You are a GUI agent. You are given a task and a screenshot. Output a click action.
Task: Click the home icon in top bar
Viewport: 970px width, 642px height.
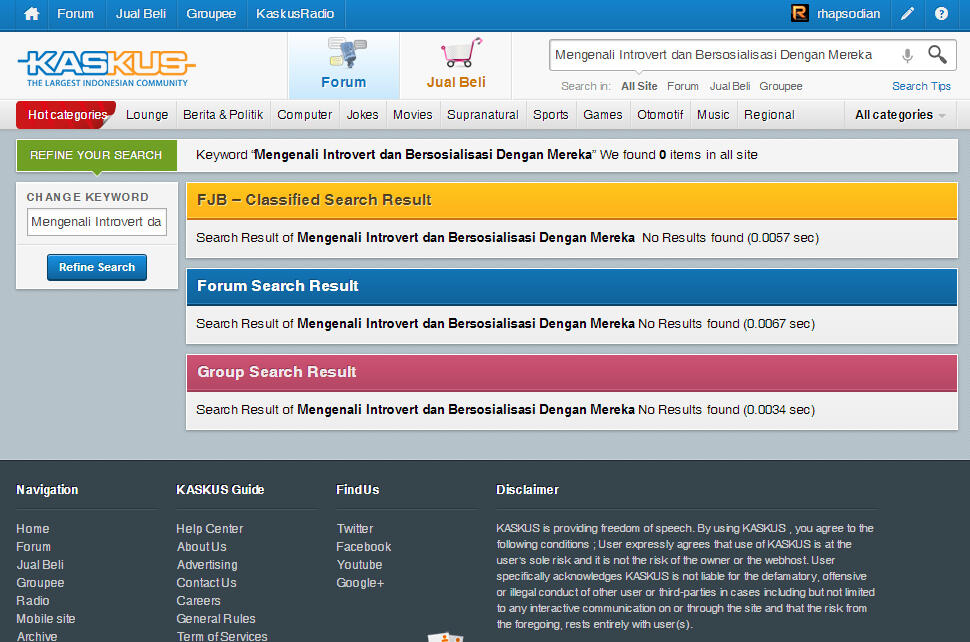pyautogui.click(x=32, y=14)
